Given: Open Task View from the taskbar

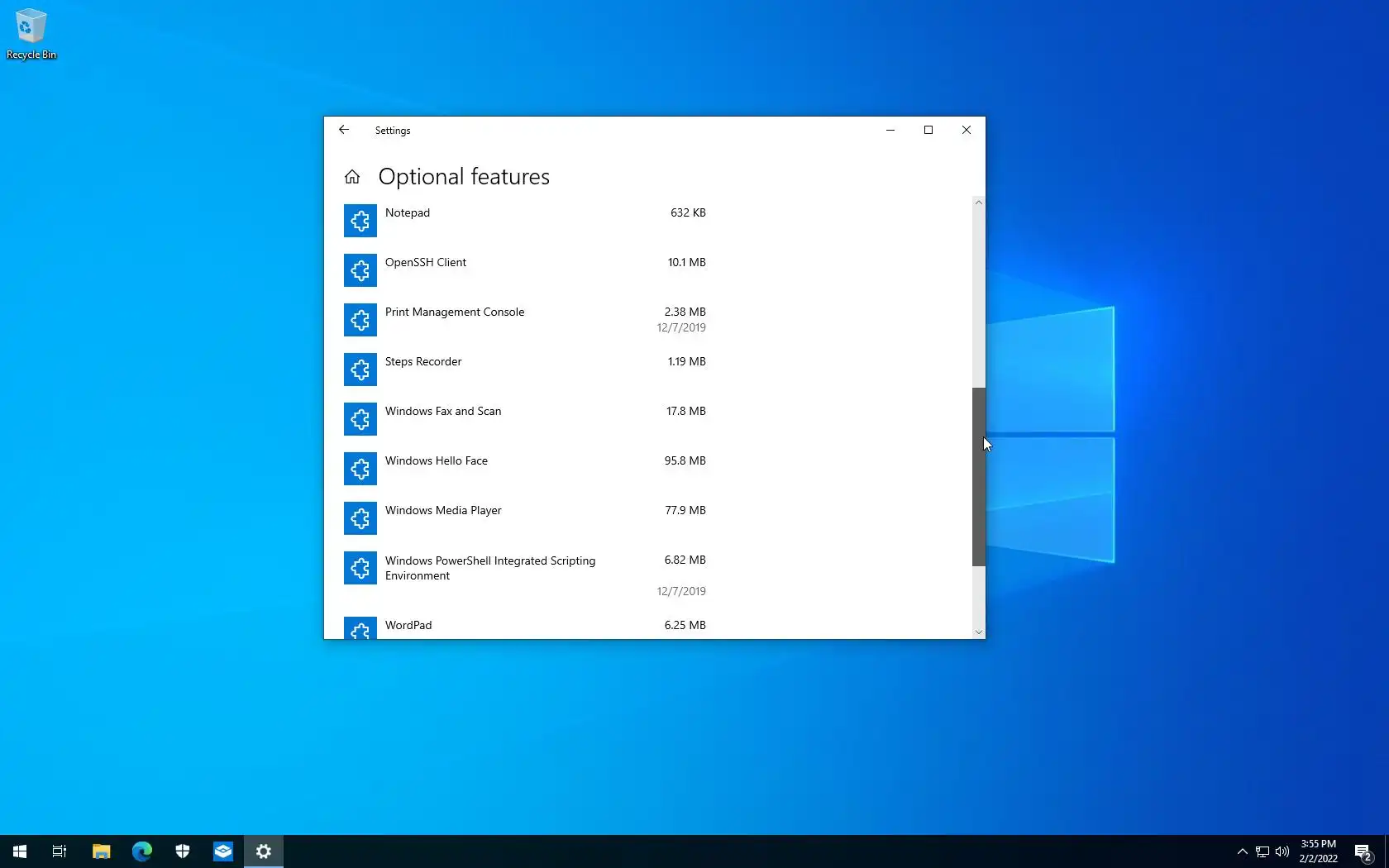Looking at the screenshot, I should point(60,851).
